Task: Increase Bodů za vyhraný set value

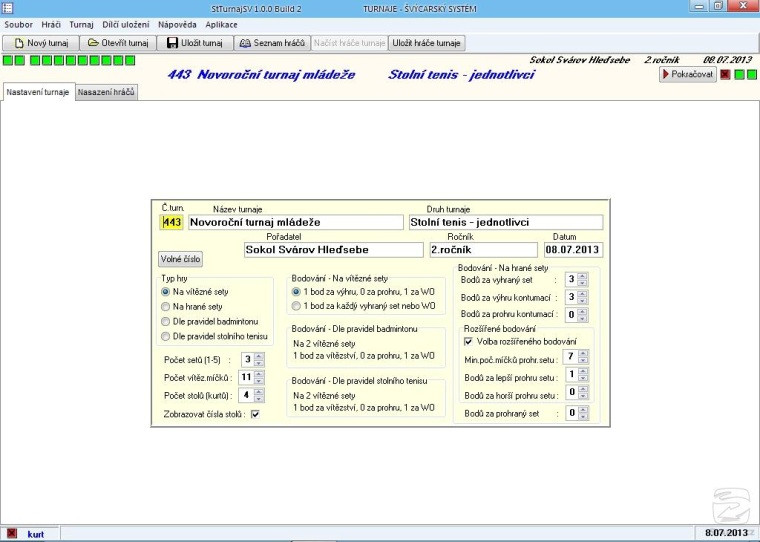Action: pos(583,276)
